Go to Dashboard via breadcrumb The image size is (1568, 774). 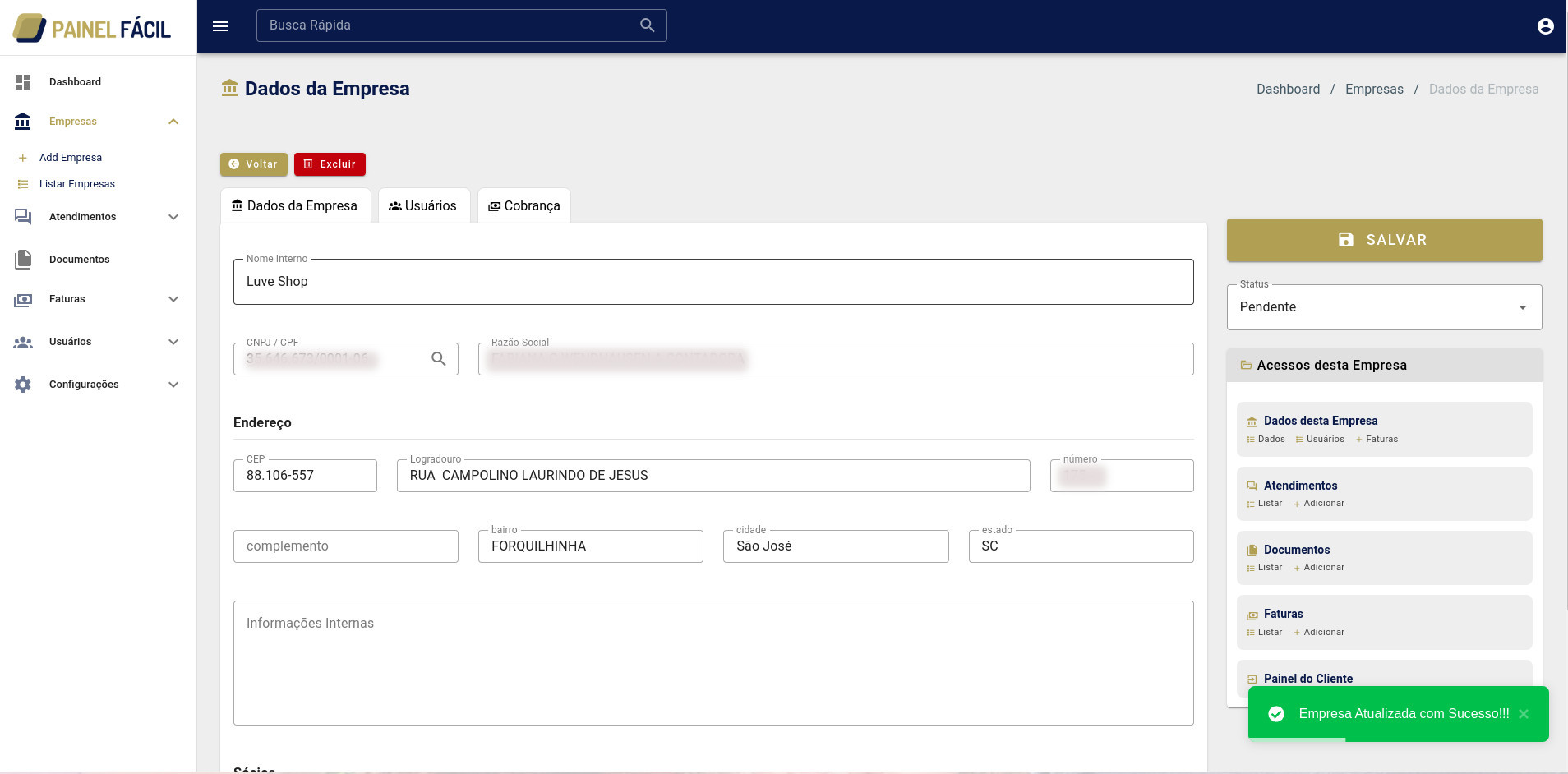1288,89
